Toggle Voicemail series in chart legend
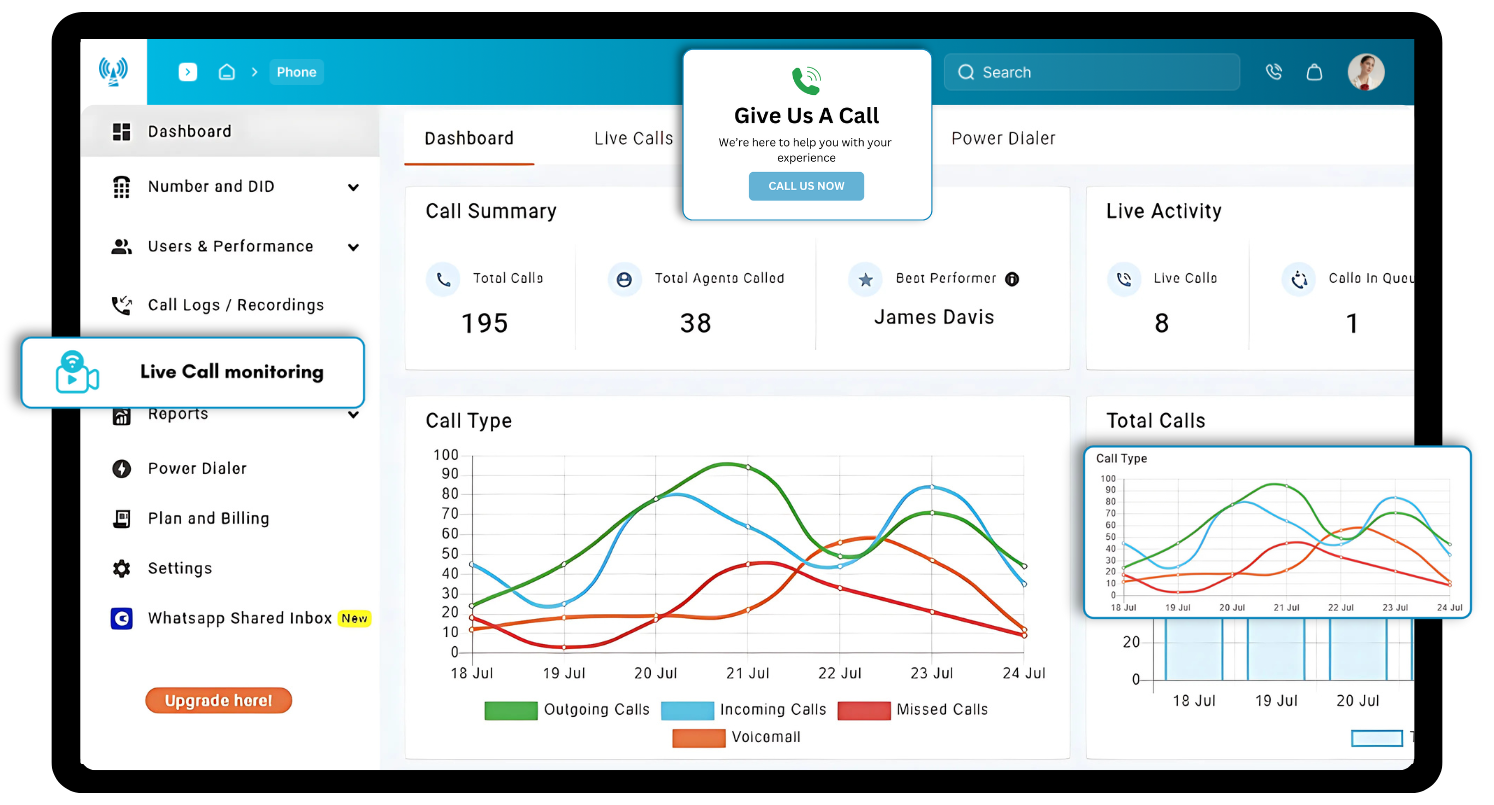Viewport: 1494px width, 805px height. (x=699, y=738)
